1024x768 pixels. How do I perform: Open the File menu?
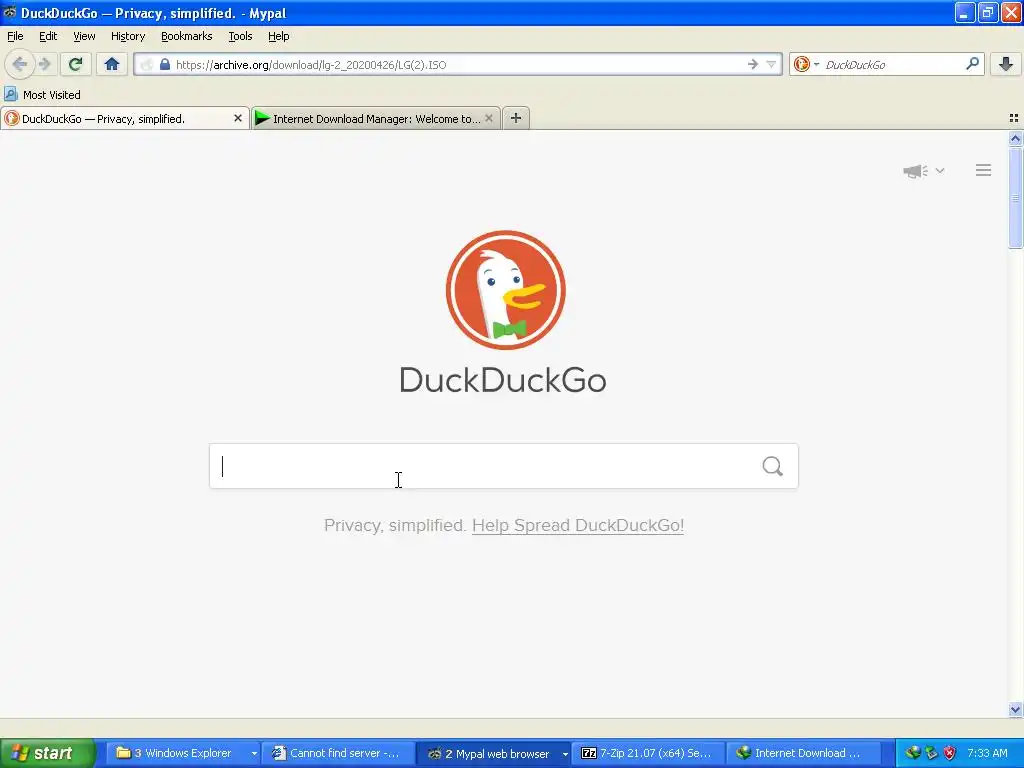[15, 36]
